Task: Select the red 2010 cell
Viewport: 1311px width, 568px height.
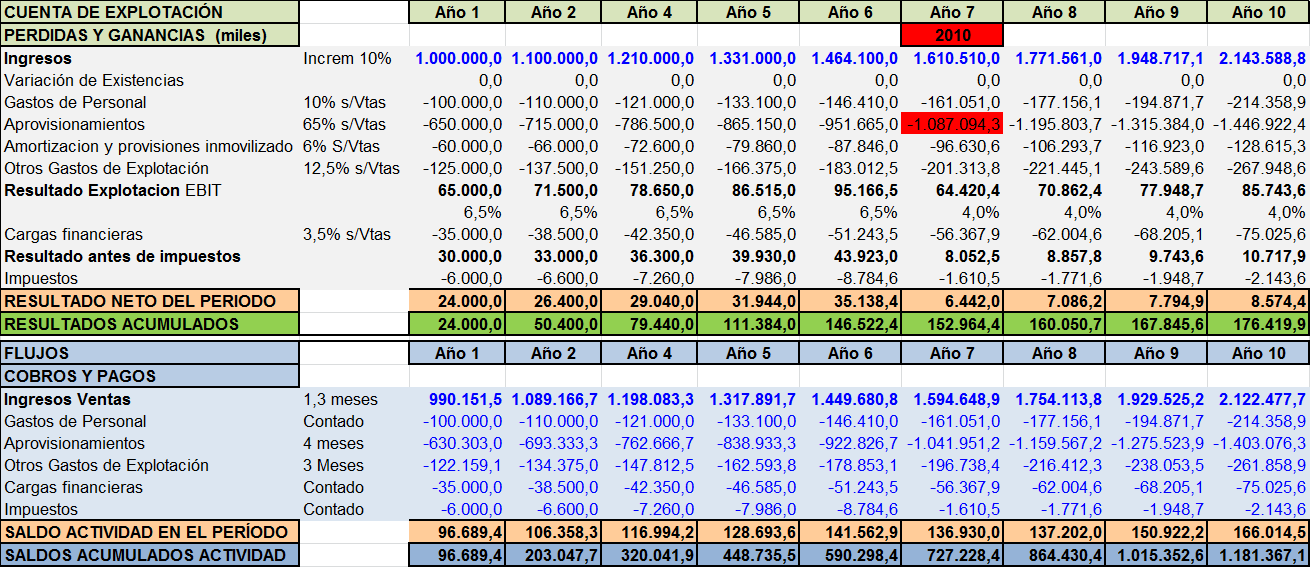Action: tap(951, 35)
